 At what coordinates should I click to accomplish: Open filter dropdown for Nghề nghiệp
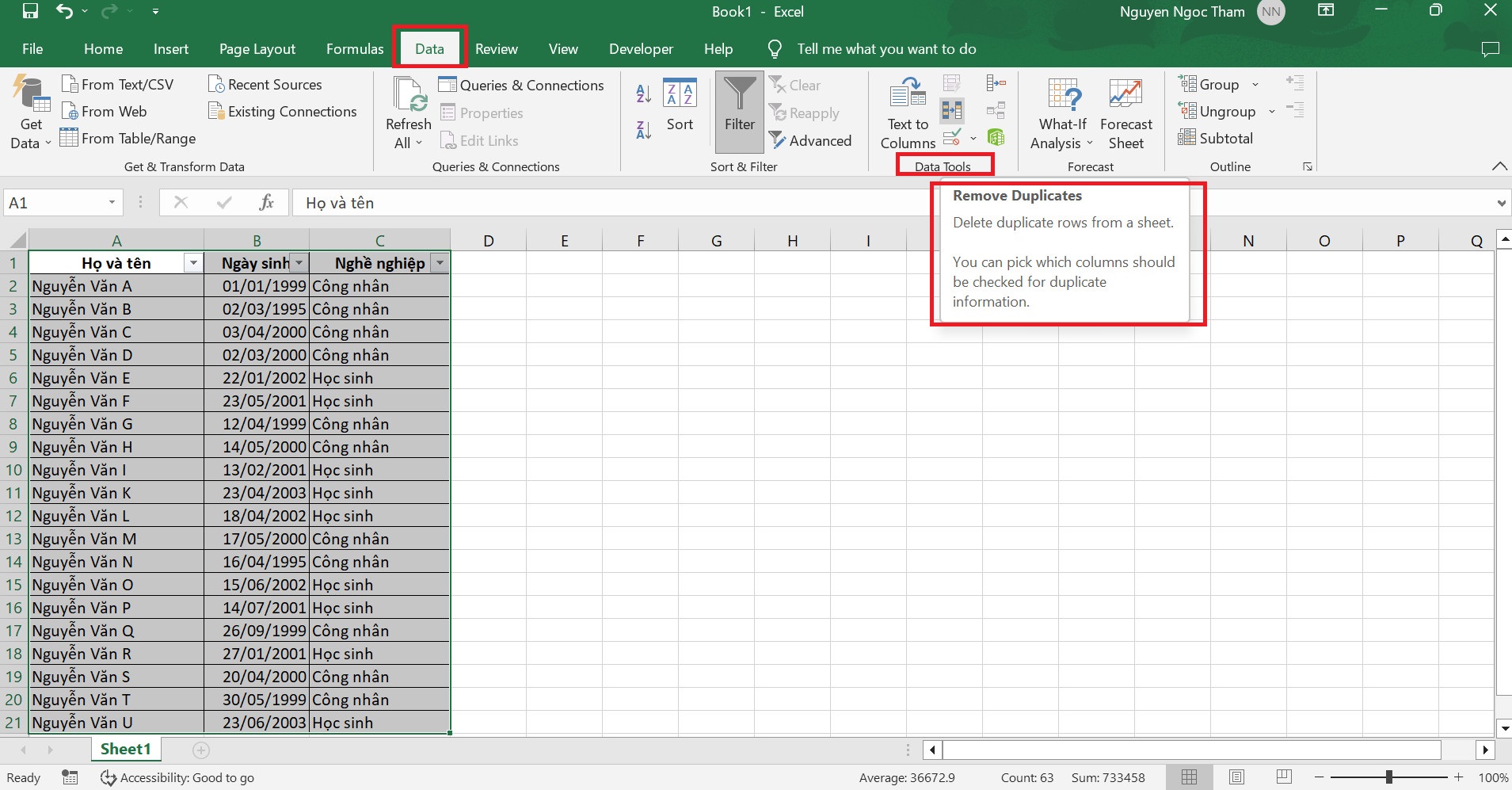(440, 263)
